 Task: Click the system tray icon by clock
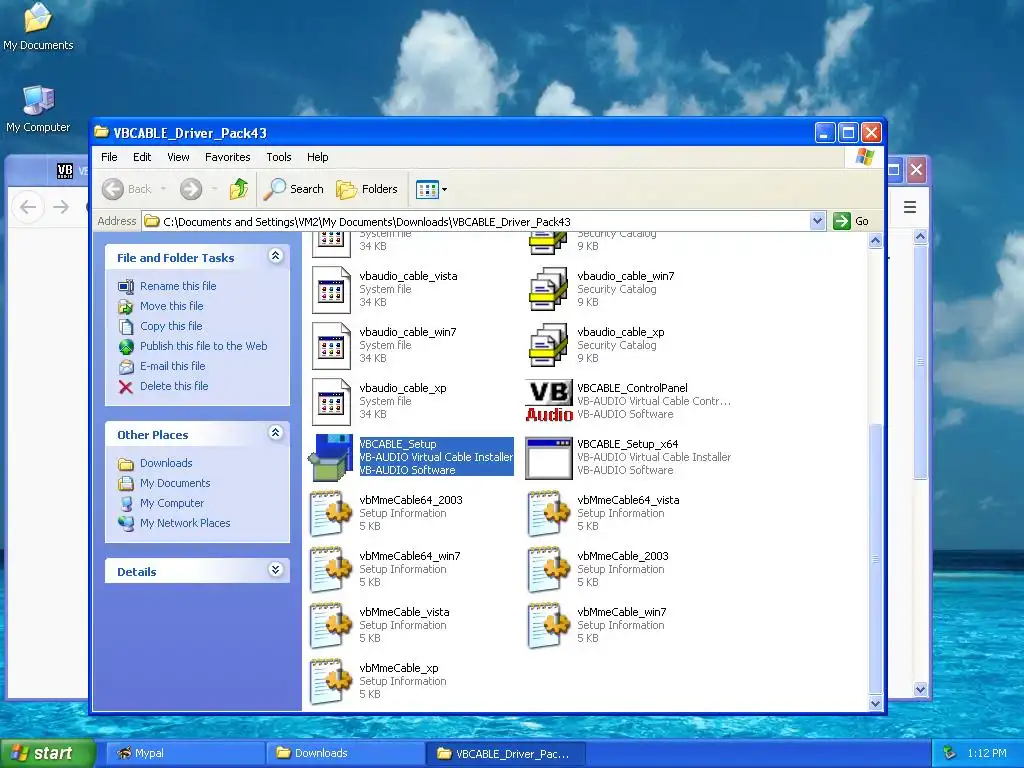point(950,754)
